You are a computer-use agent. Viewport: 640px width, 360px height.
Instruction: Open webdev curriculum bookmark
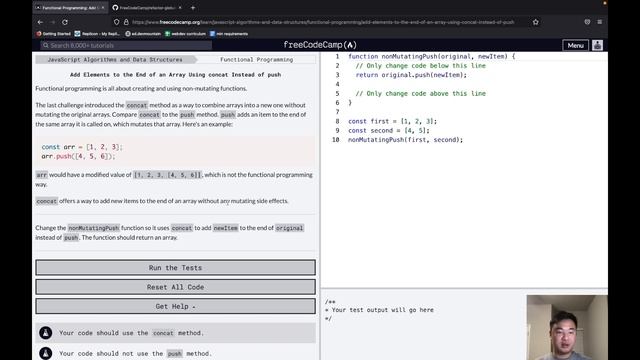185,34
